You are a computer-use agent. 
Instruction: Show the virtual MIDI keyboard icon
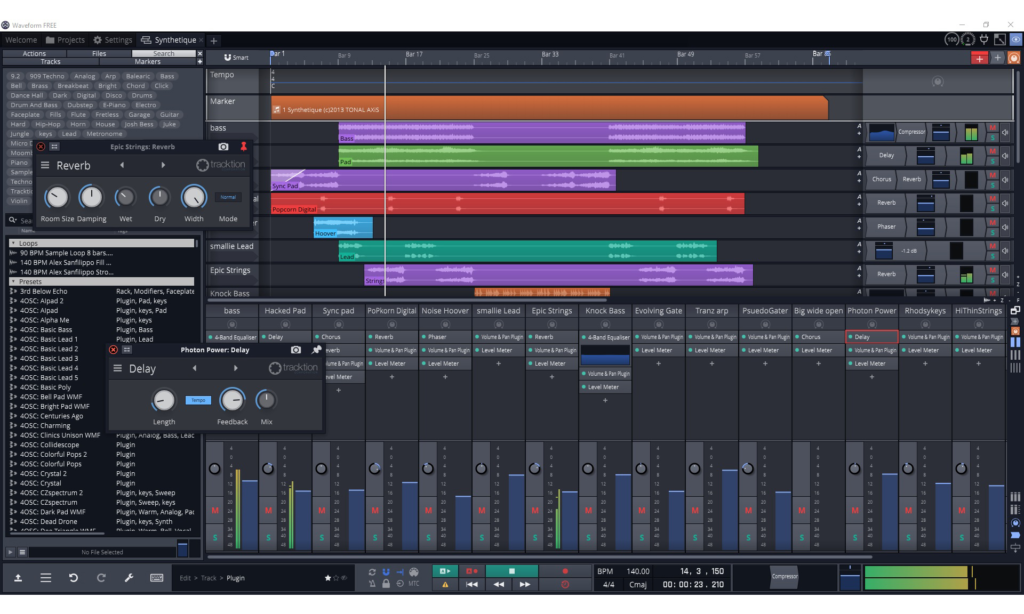click(x=156, y=578)
